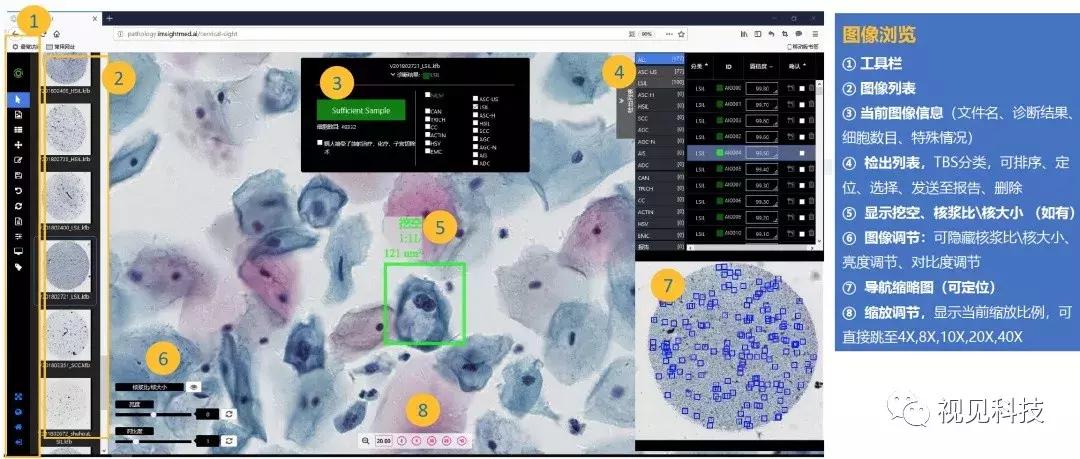Sort by the 确认 column header
Image resolution: width=1080 pixels, height=459 pixels.
(798, 66)
